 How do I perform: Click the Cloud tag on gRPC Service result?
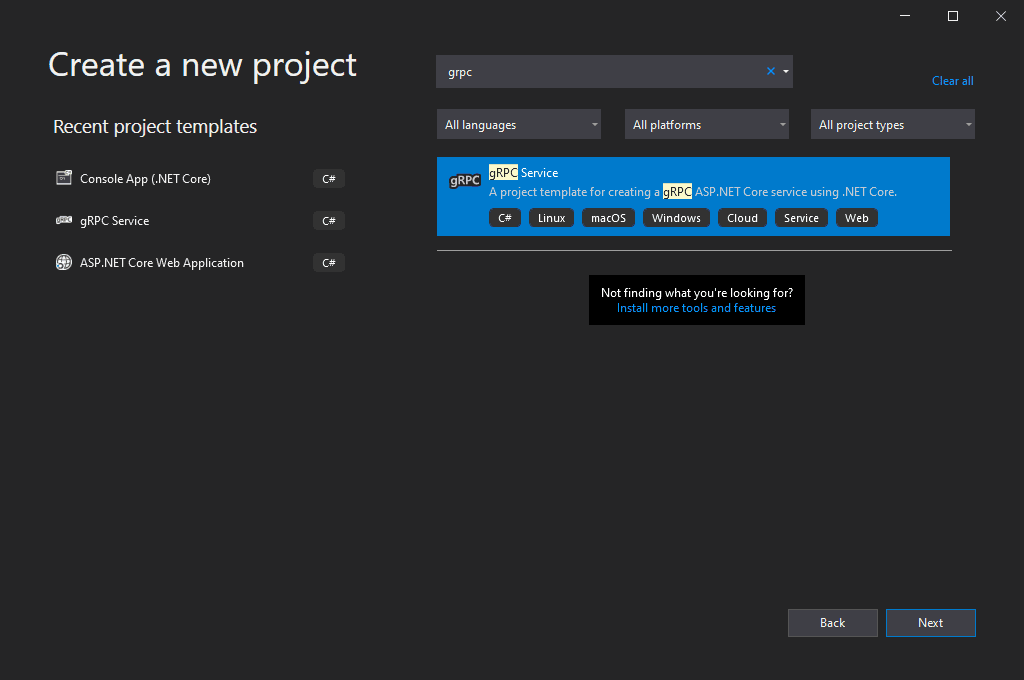(x=742, y=217)
